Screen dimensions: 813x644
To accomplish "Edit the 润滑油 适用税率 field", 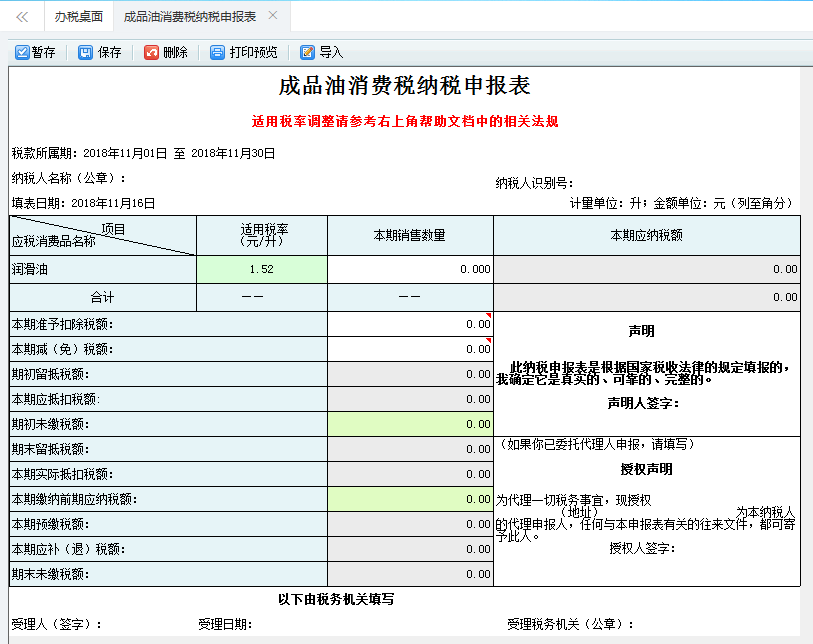I will tap(262, 270).
